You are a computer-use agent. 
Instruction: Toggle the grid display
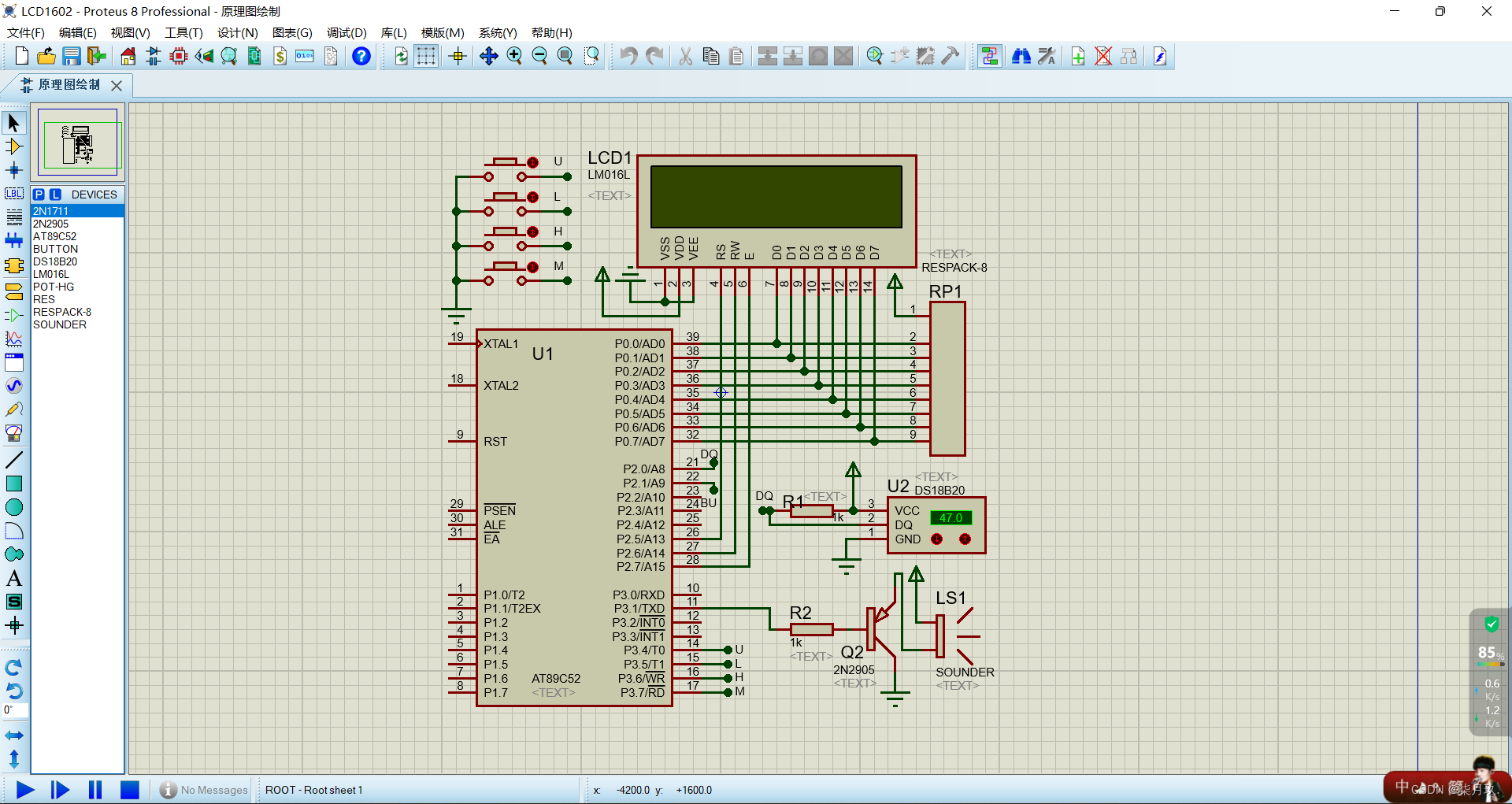[426, 56]
